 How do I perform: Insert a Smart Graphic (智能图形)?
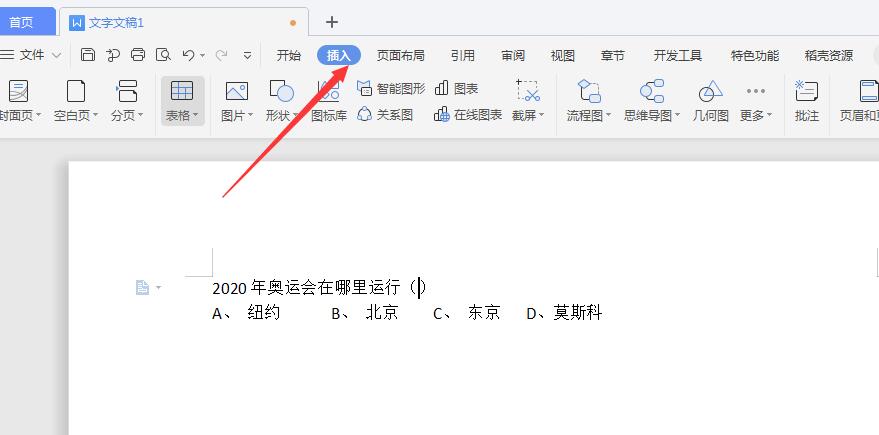coord(391,88)
